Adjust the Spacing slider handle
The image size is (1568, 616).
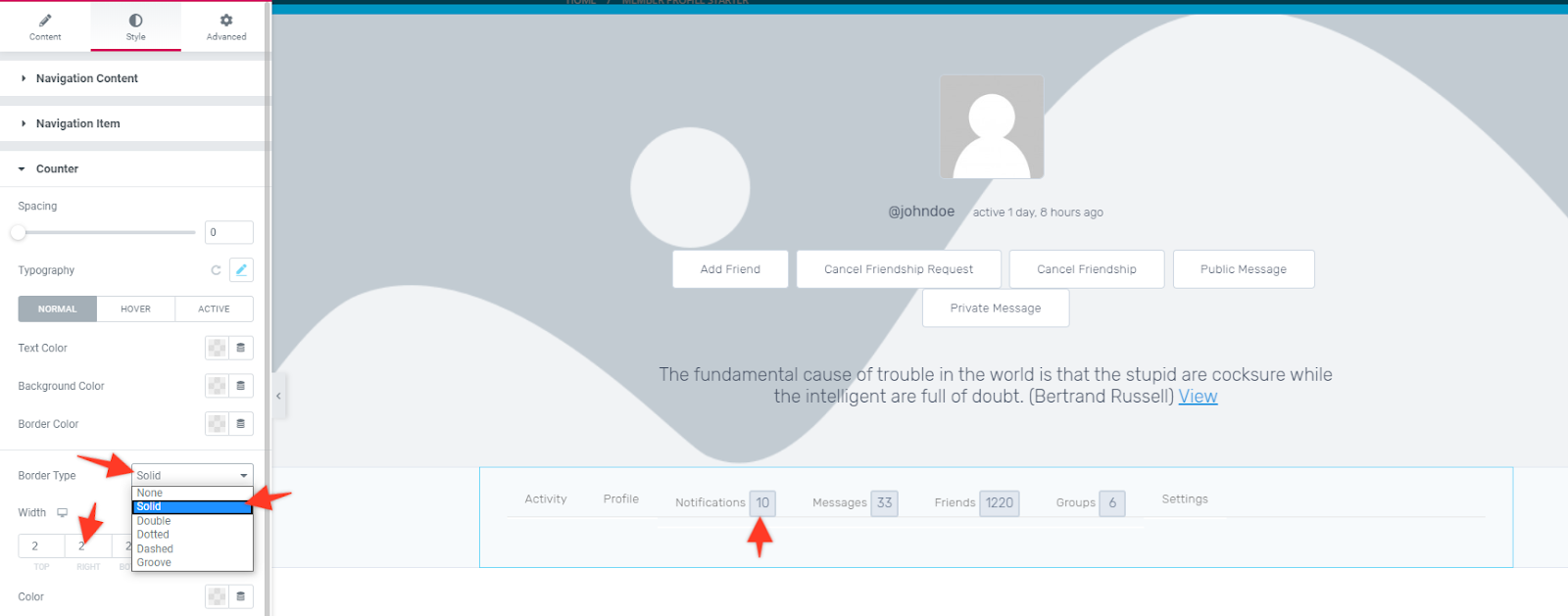[18, 232]
